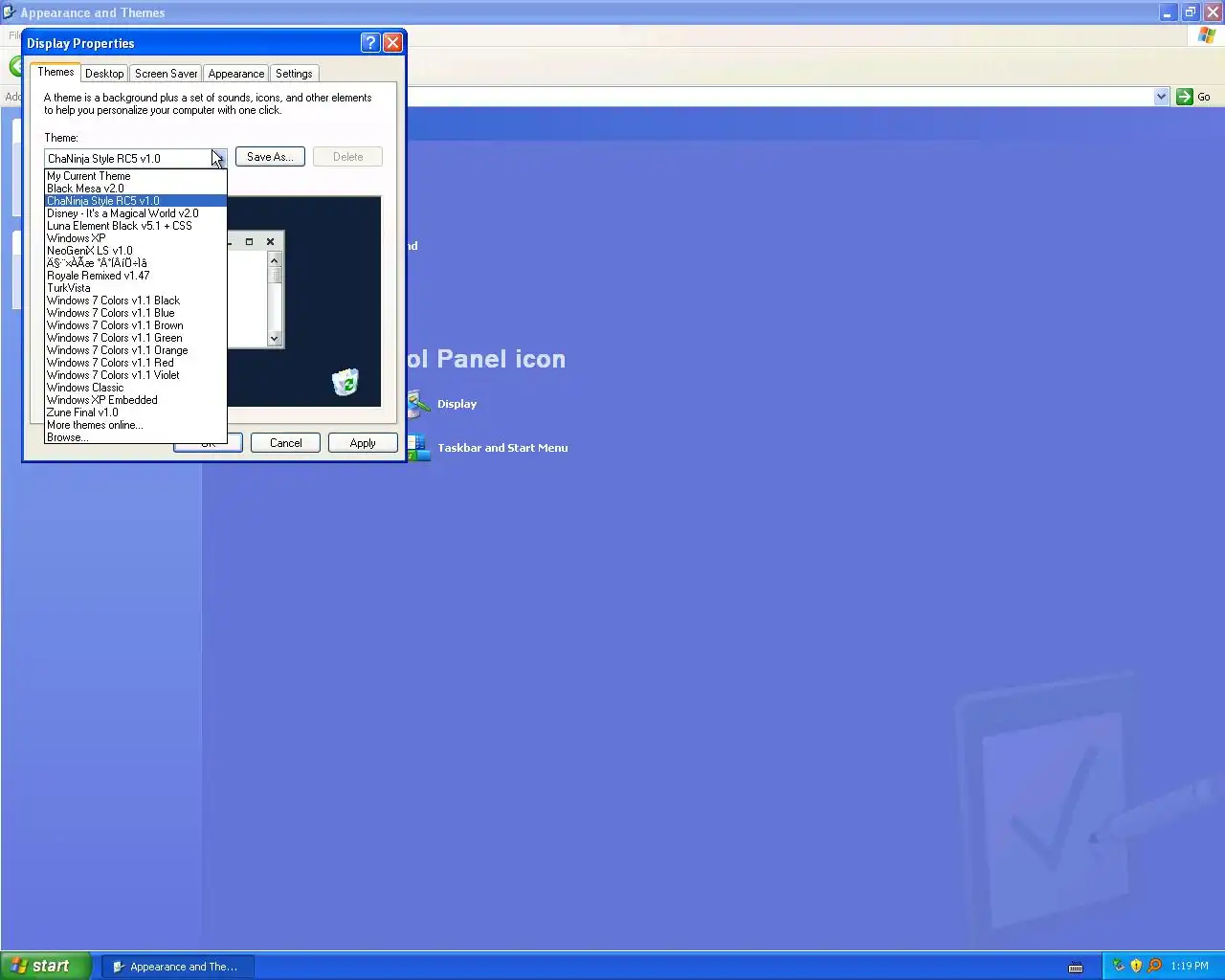Switch to the Settings tab
Viewport: 1225px width, 980px height.
[x=294, y=74]
